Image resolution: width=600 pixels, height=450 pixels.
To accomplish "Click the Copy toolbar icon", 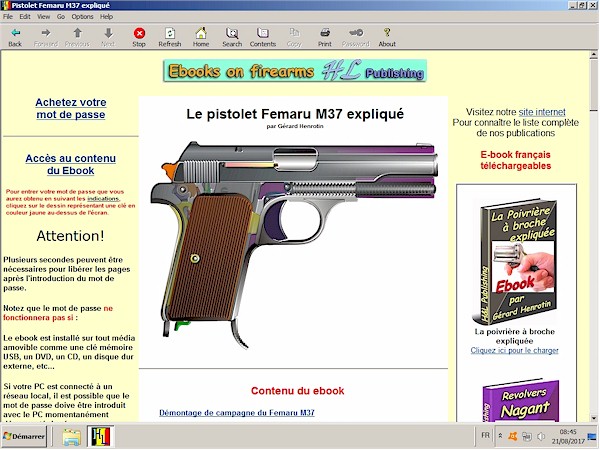I will [x=294, y=37].
